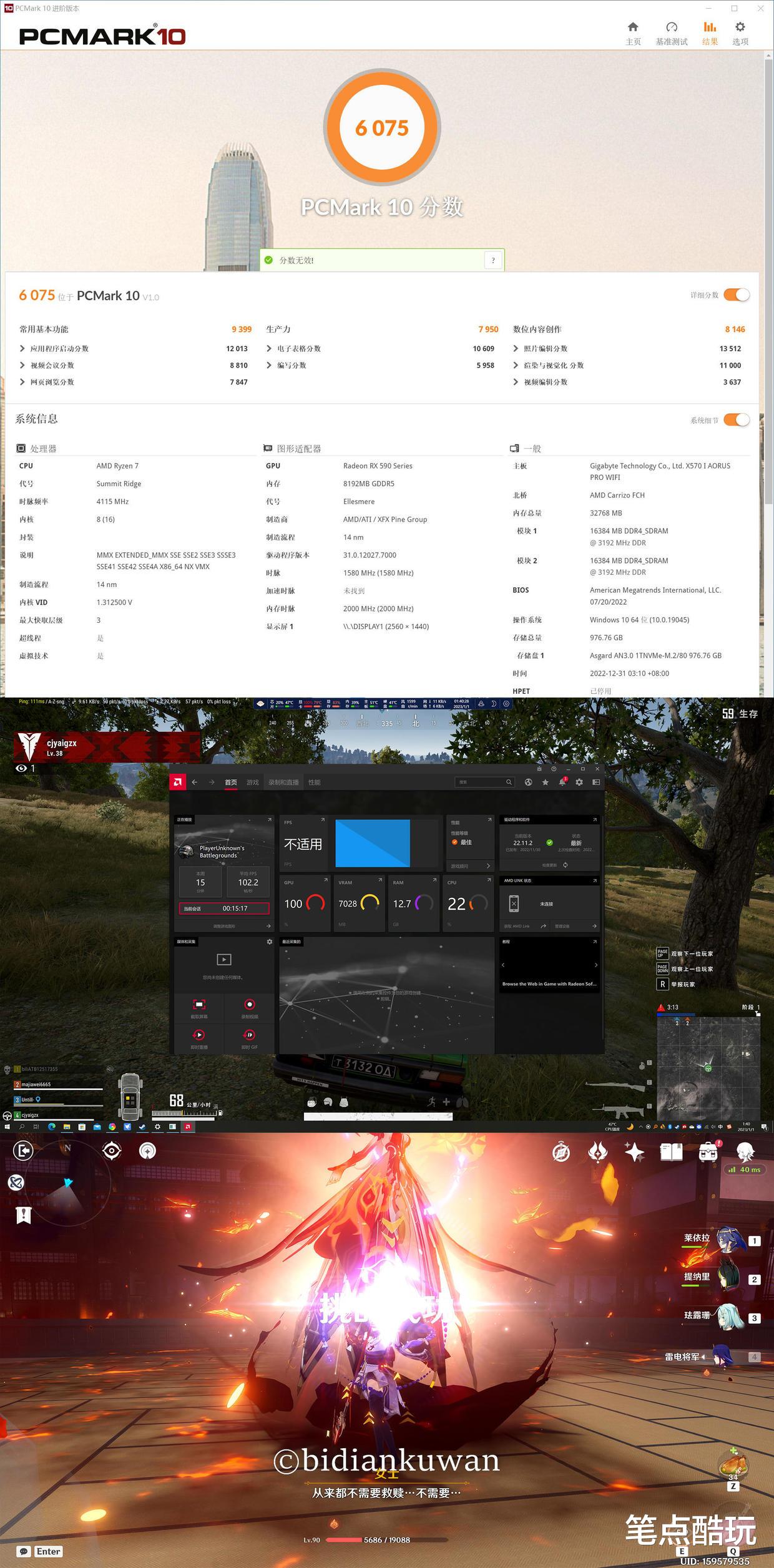Open the web browser globe icon in Radeon
Image resolution: width=774 pixels, height=1568 pixels.
click(528, 782)
